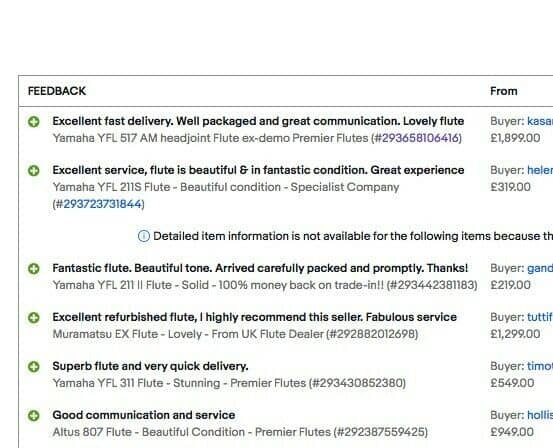Click the info icon before 'Detailed item information'

pyautogui.click(x=144, y=236)
